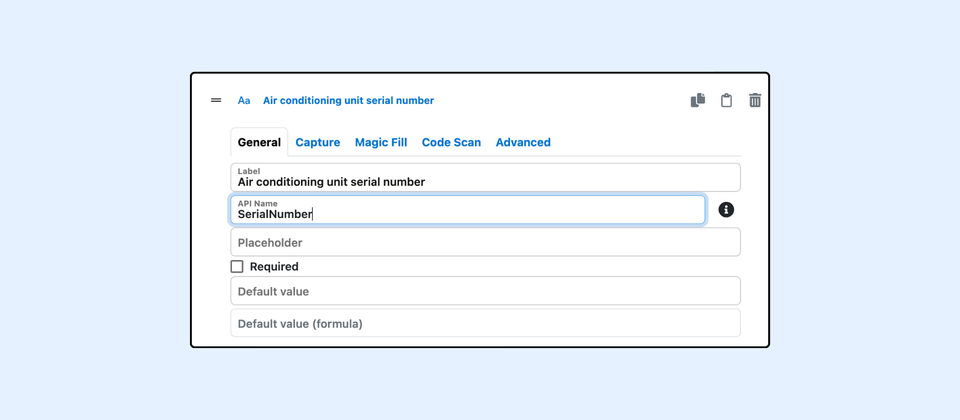Focus the Default value input field

(485, 291)
